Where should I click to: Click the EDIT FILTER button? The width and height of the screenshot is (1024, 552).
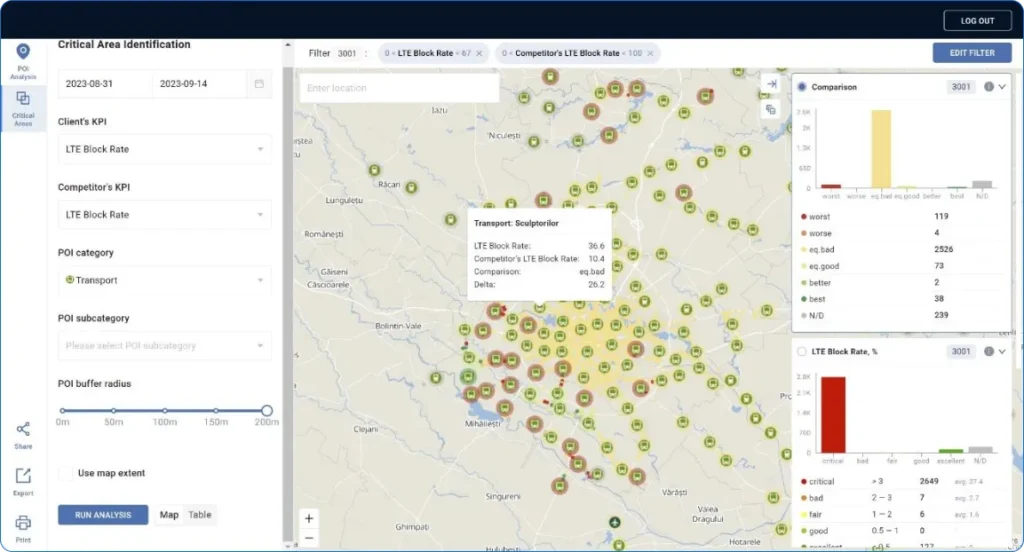[x=971, y=53]
